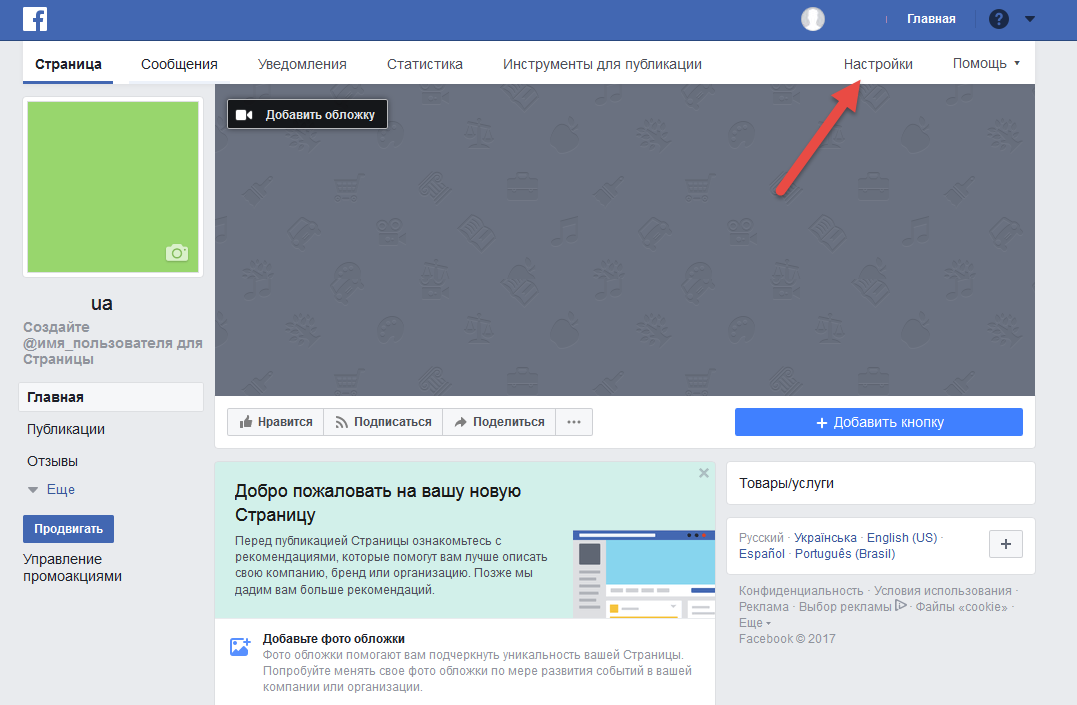Open the Помощь dropdown menu
This screenshot has width=1077, height=705.
986,63
